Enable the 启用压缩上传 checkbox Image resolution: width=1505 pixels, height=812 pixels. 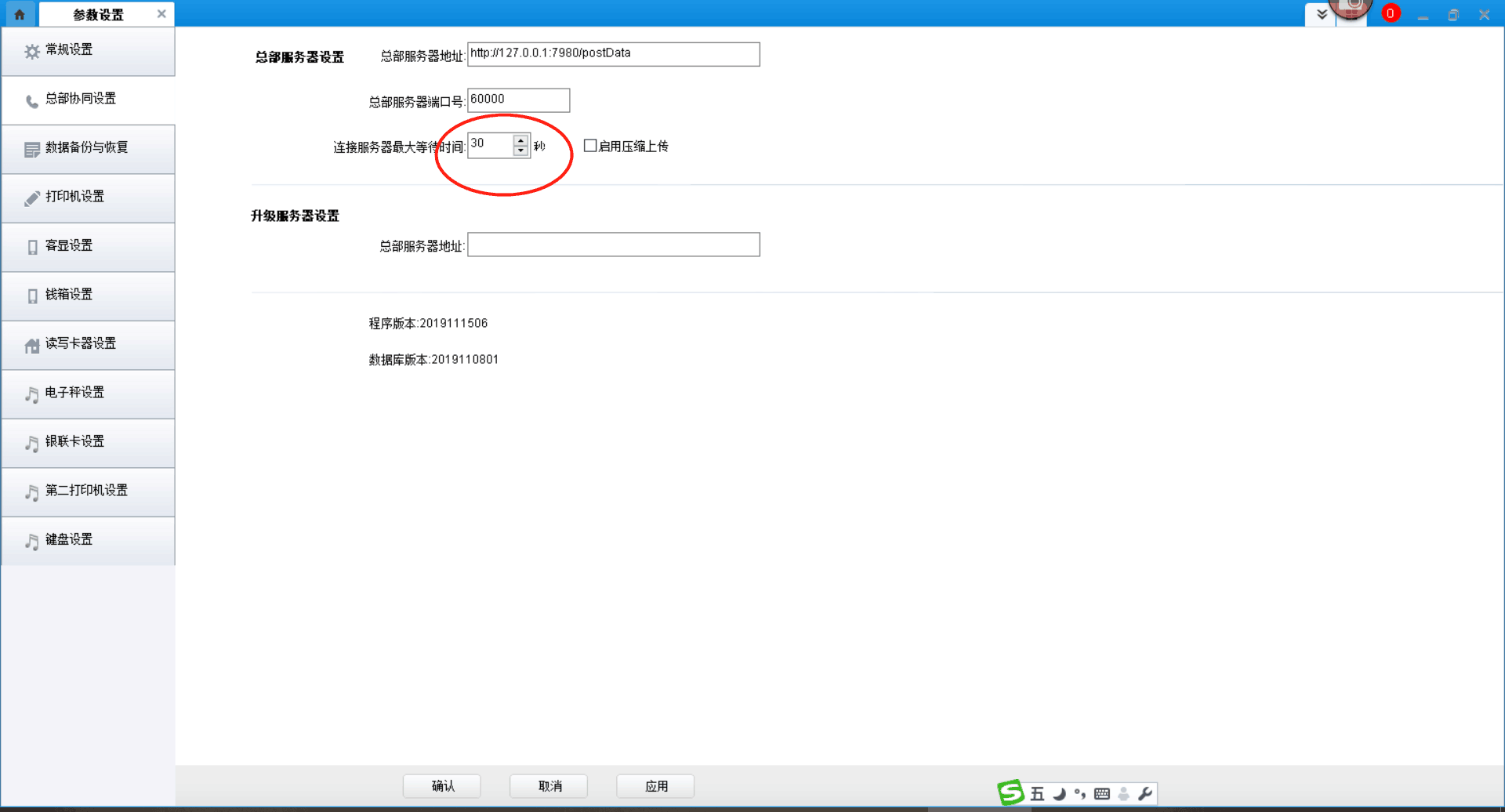590,146
